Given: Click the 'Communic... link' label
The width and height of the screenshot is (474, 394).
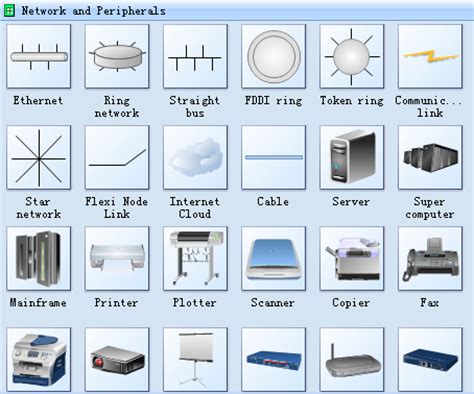Looking at the screenshot, I should 429,107.
